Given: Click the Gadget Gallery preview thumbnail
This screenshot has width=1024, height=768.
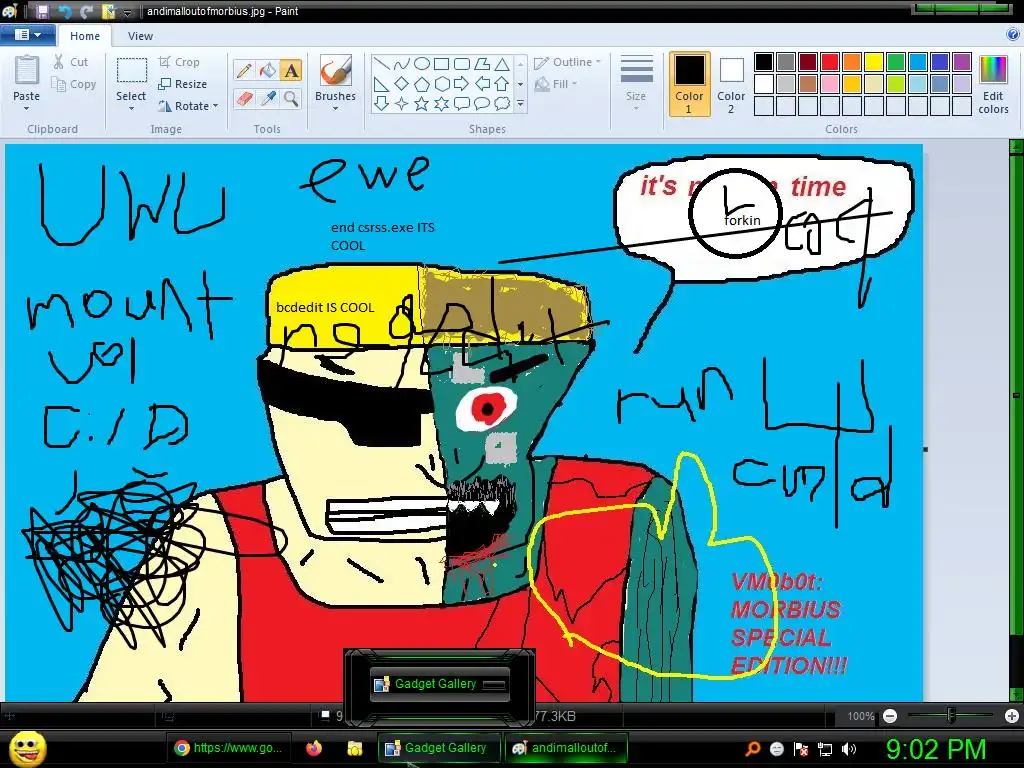Looking at the screenshot, I should 440,684.
